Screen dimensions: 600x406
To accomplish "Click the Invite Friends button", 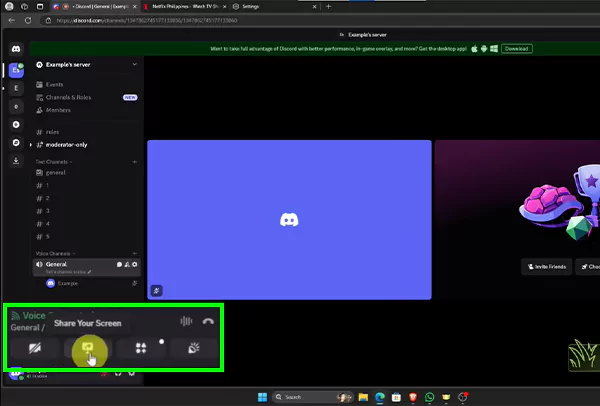I will 545,266.
